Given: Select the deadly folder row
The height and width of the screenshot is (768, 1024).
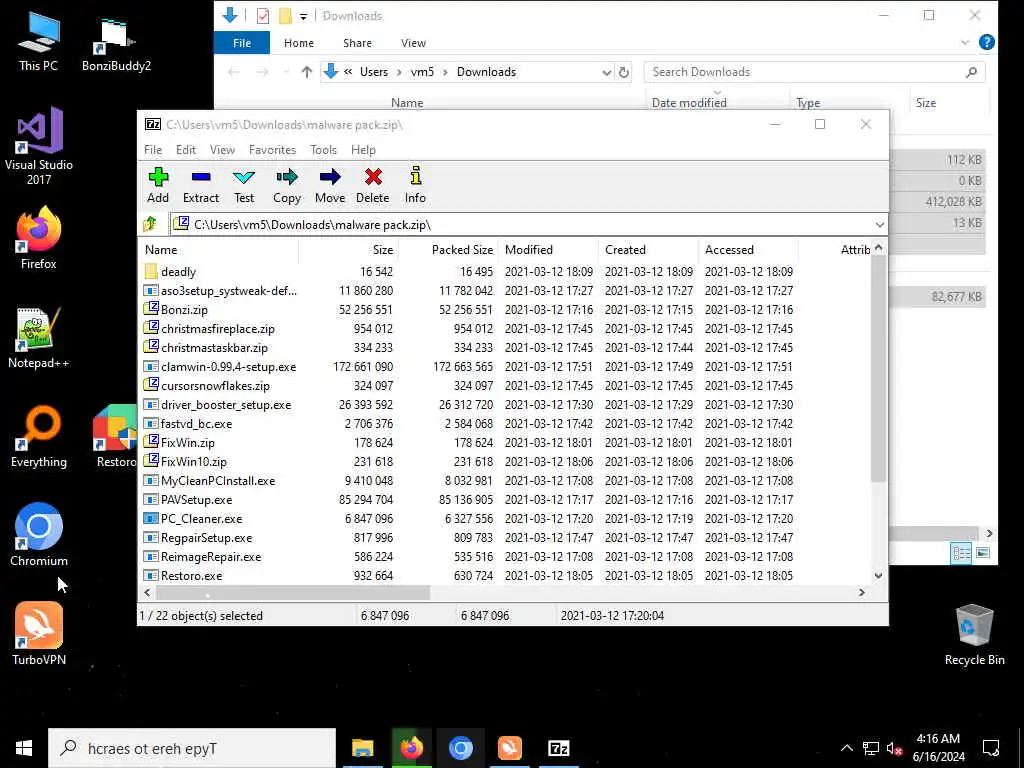Looking at the screenshot, I should (505, 272).
